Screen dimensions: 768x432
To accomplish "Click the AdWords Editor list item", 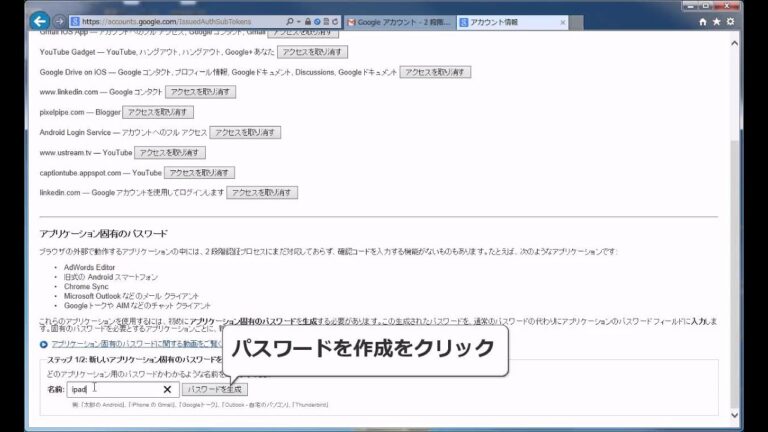I will 89,267.
